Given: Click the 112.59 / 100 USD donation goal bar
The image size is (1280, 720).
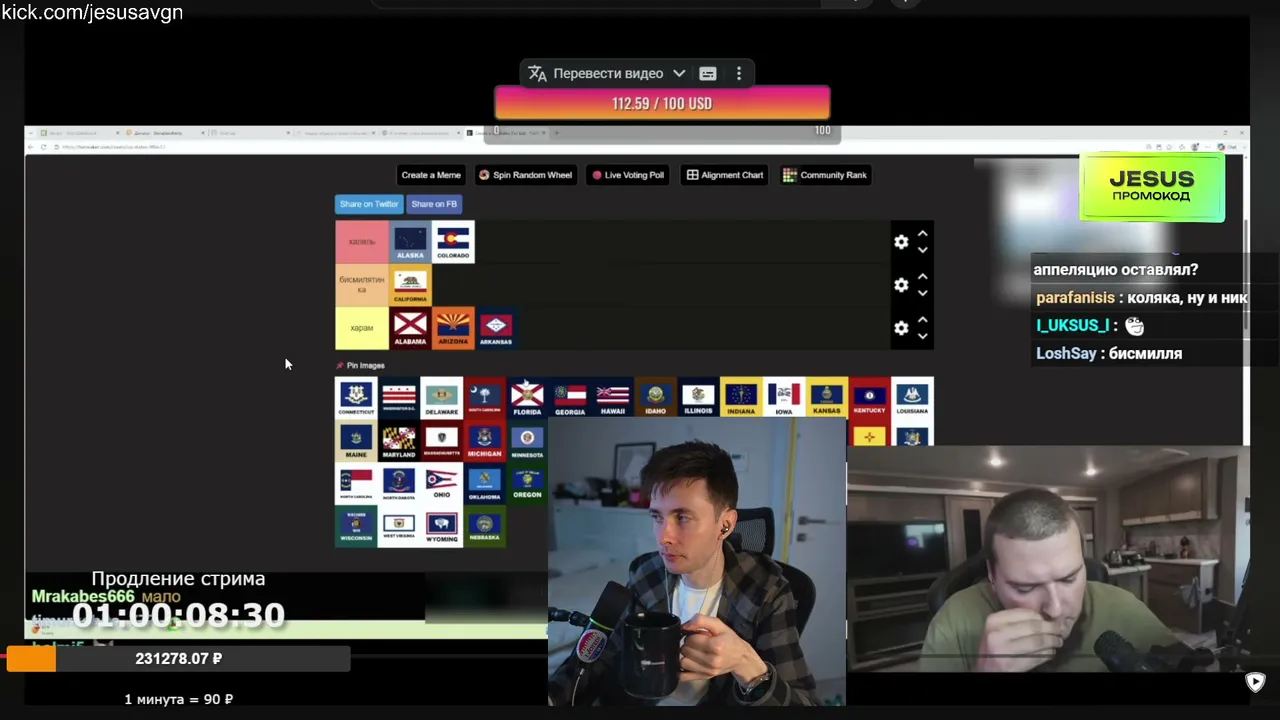Looking at the screenshot, I should (662, 103).
